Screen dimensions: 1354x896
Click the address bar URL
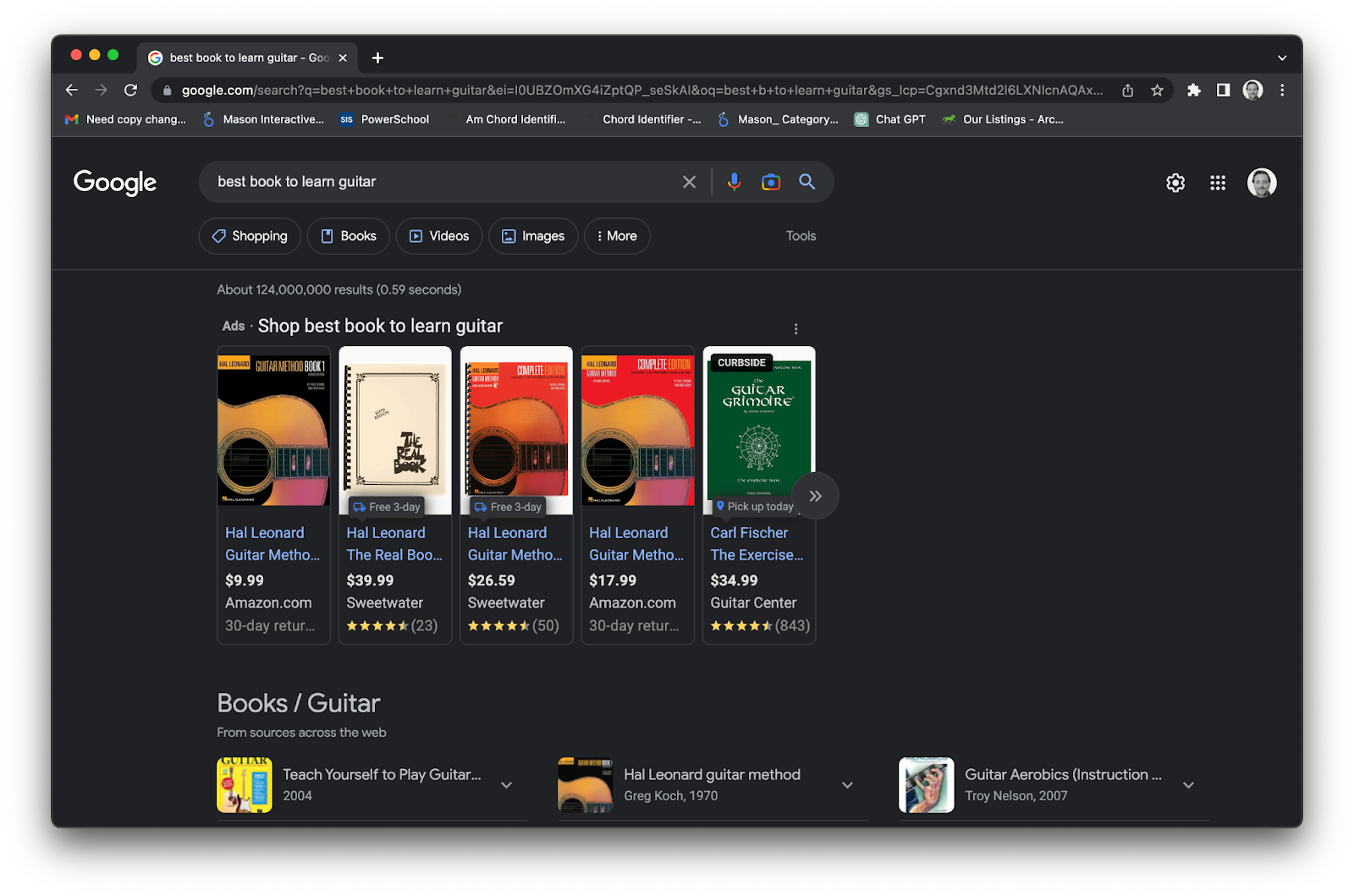641,91
